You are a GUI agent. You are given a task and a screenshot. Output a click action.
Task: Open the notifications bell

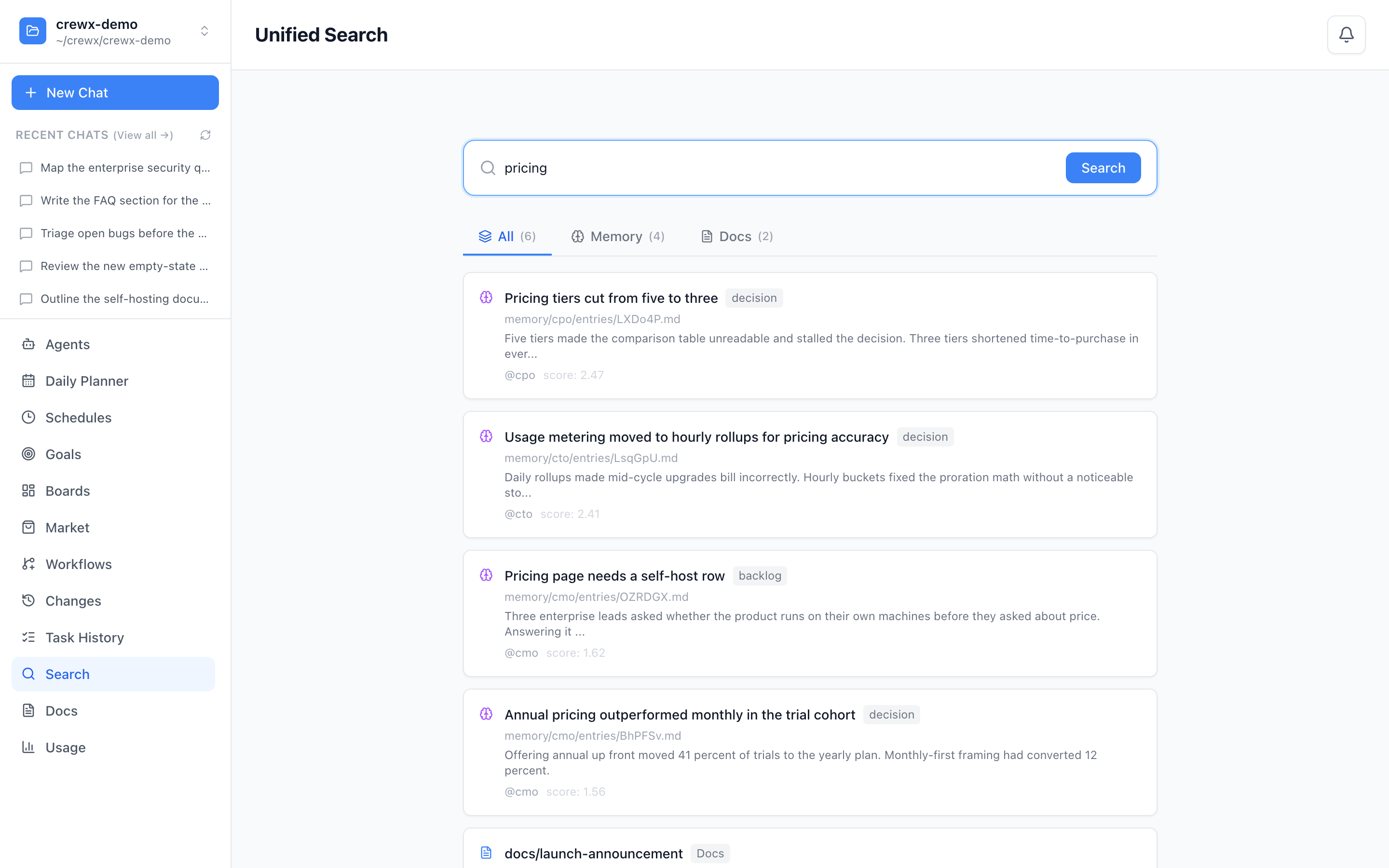pyautogui.click(x=1346, y=34)
